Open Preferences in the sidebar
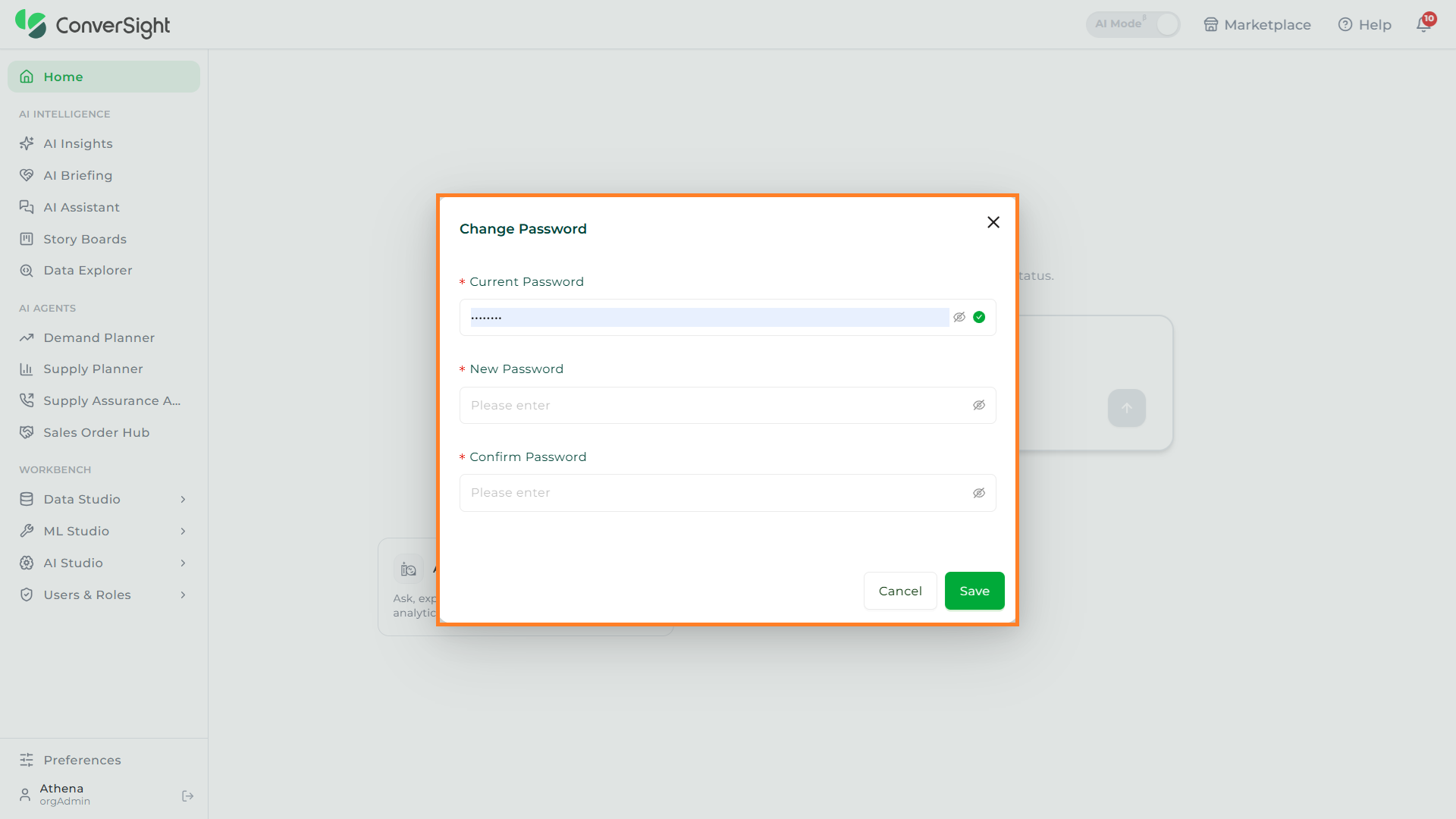Viewport: 1456px width, 819px height. (104, 760)
